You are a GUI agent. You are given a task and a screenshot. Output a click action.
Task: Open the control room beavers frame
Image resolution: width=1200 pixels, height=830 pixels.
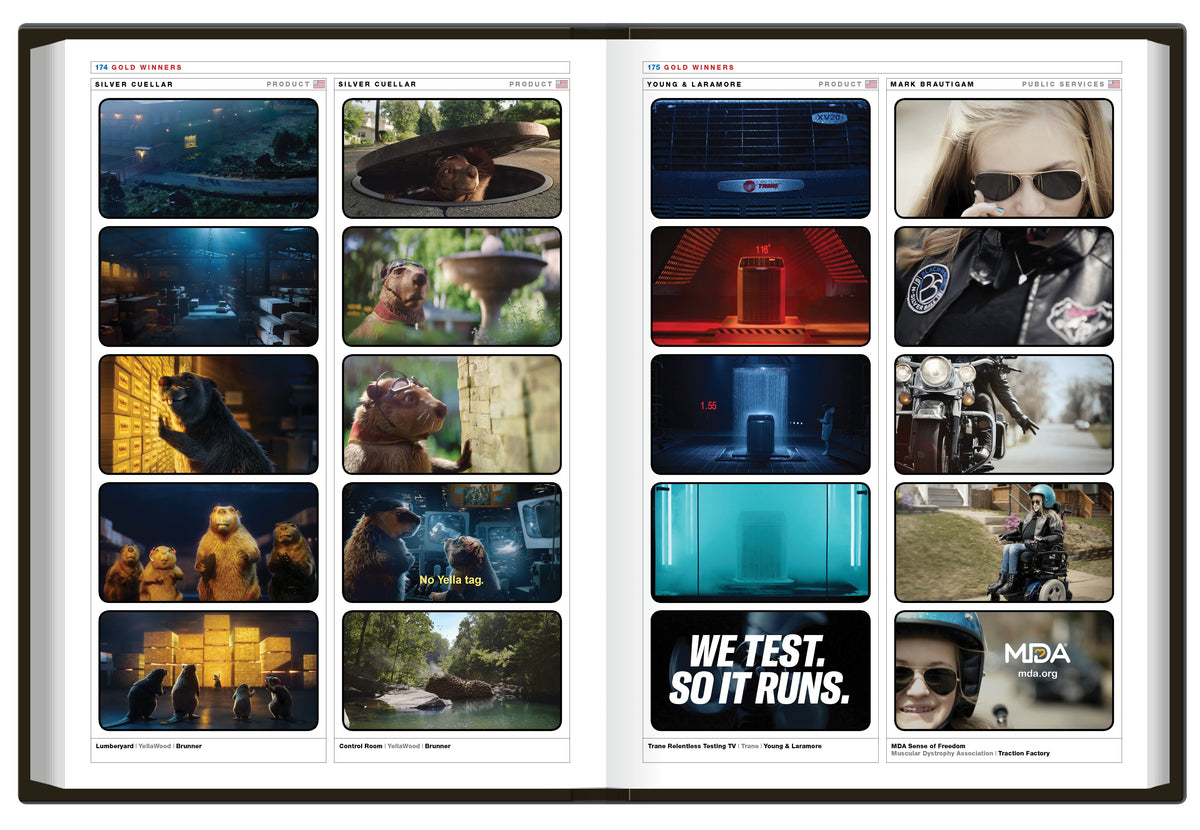tap(452, 542)
